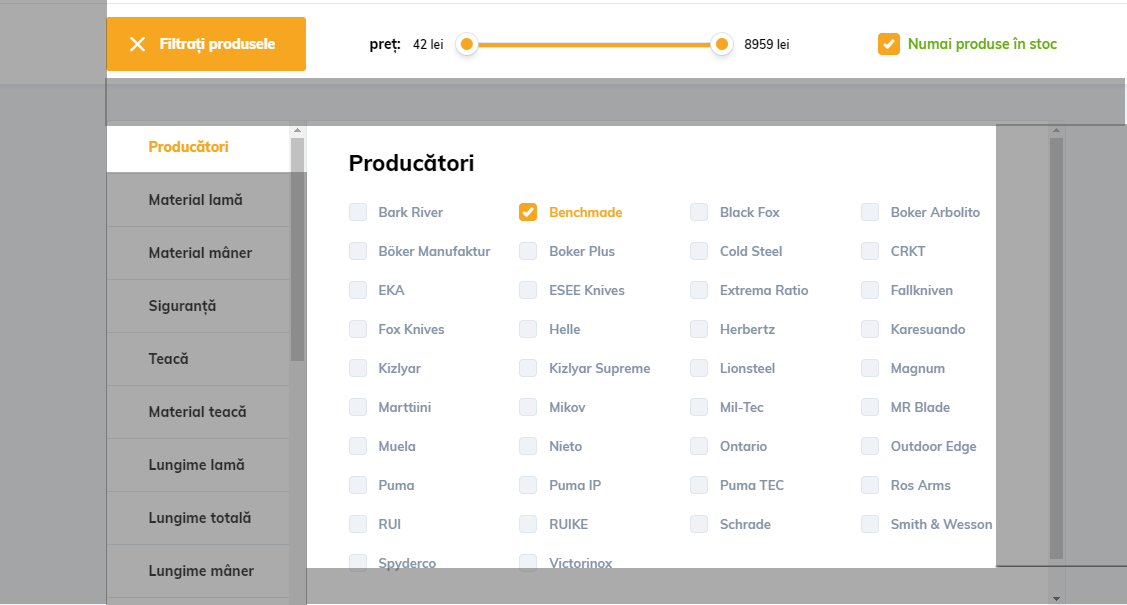Click the filter category list scrollbar thumb

click(298, 249)
